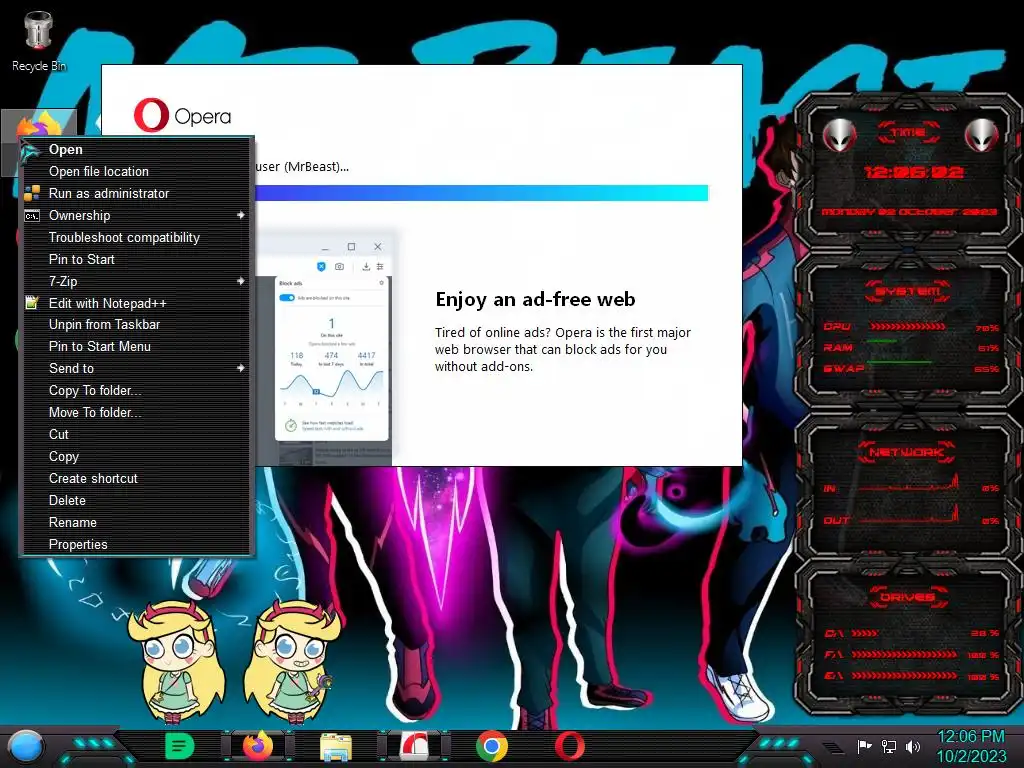Choose Copy To folder...
The width and height of the screenshot is (1024, 768).
[136, 391]
